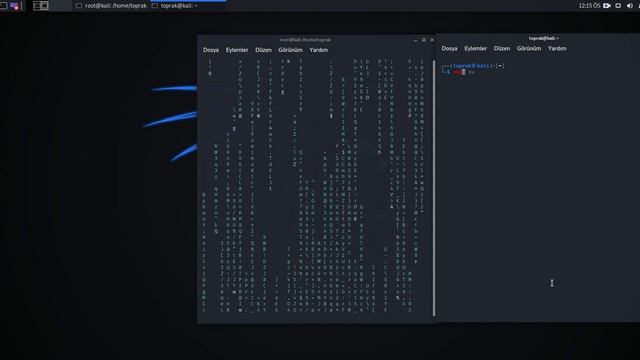Switch to root@kali: /home/toprak taskbar window
The height and width of the screenshot is (360, 640).
click(111, 6)
